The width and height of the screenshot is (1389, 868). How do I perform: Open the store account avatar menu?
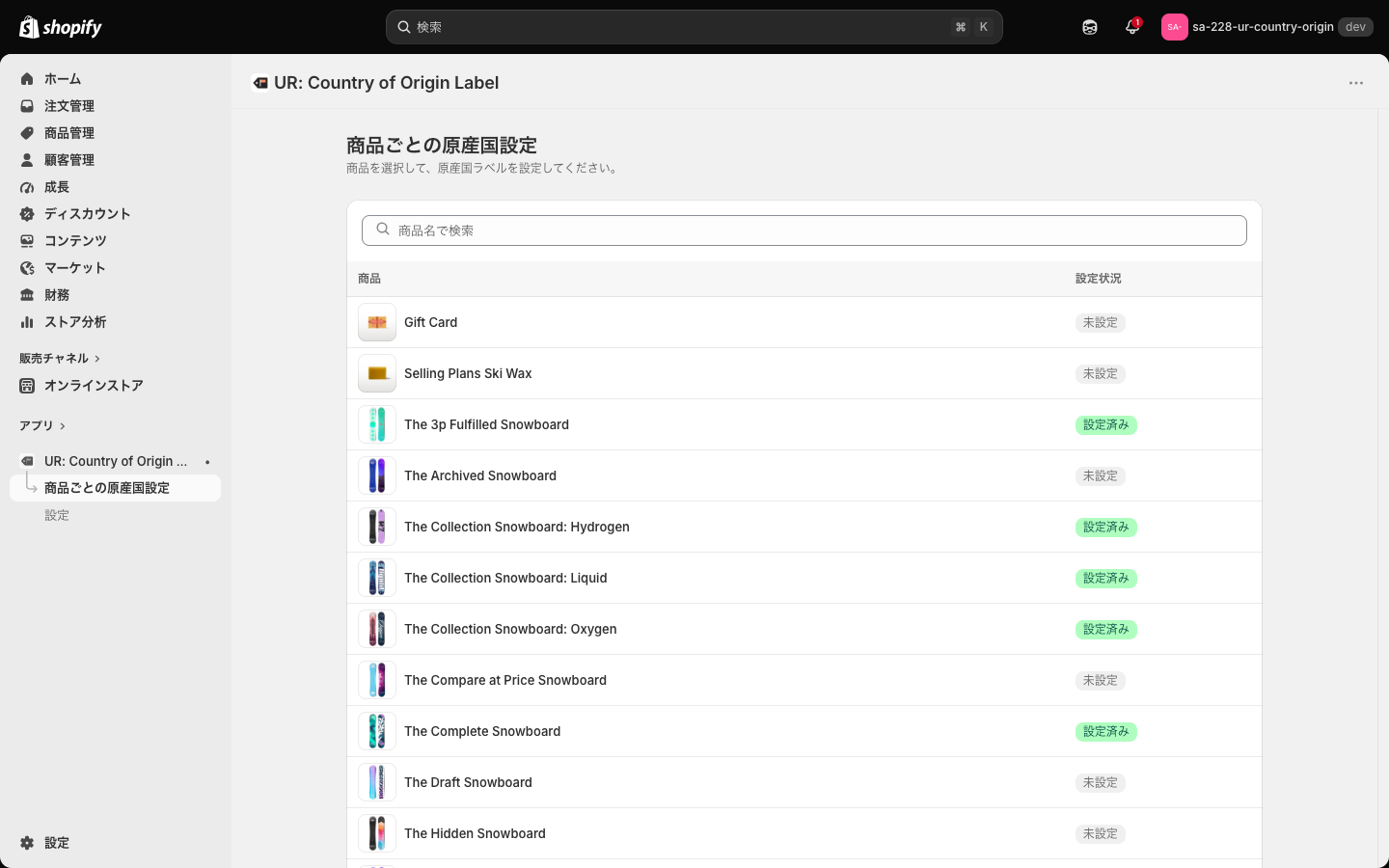pos(1174,27)
